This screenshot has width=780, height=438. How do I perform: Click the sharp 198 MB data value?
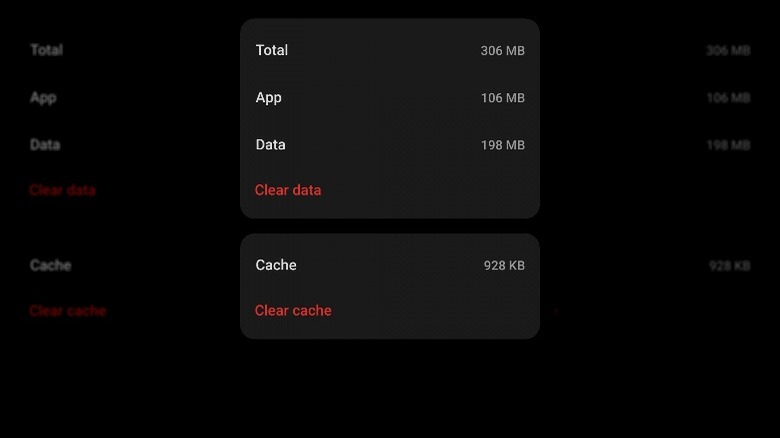click(x=502, y=145)
